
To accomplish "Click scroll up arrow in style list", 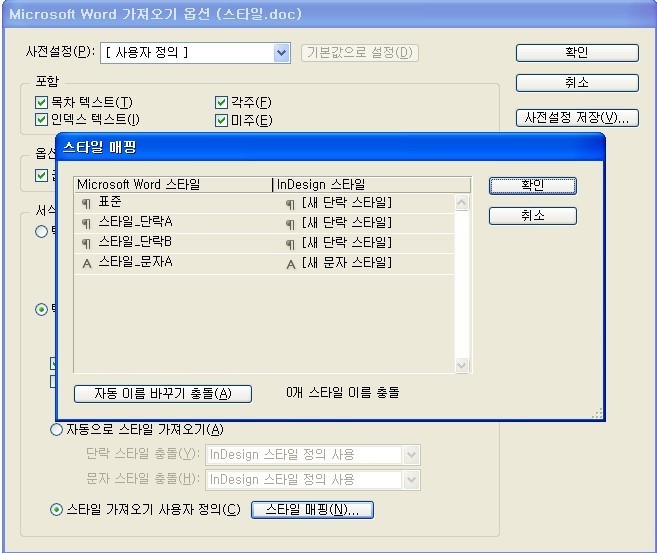I will 462,203.
